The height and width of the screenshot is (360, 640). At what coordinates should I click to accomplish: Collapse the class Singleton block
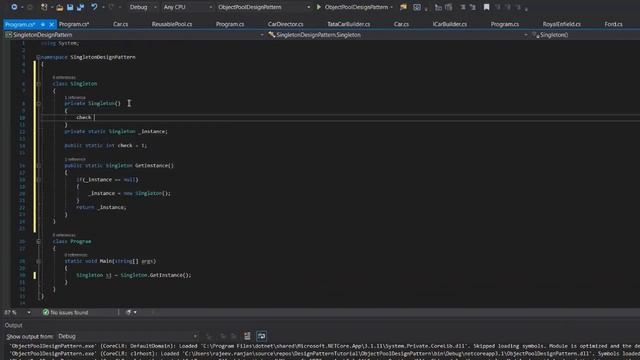[38, 84]
